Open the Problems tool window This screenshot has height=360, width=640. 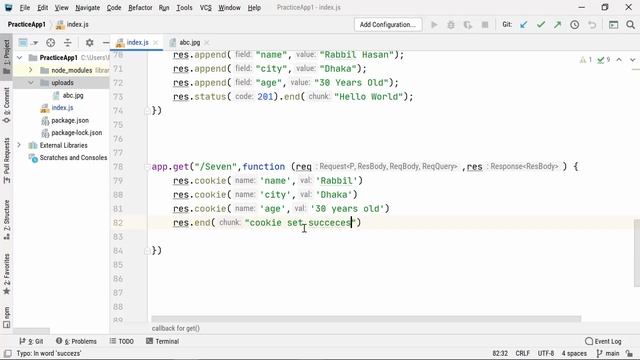[76, 342]
